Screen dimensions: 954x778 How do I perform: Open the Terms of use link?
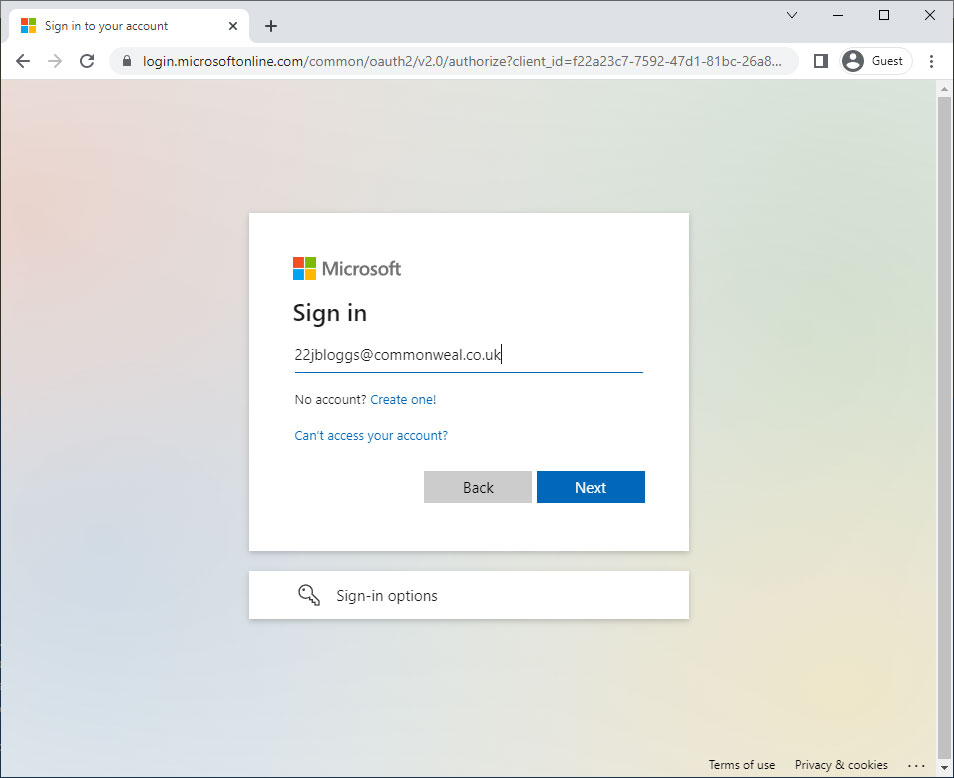point(741,764)
